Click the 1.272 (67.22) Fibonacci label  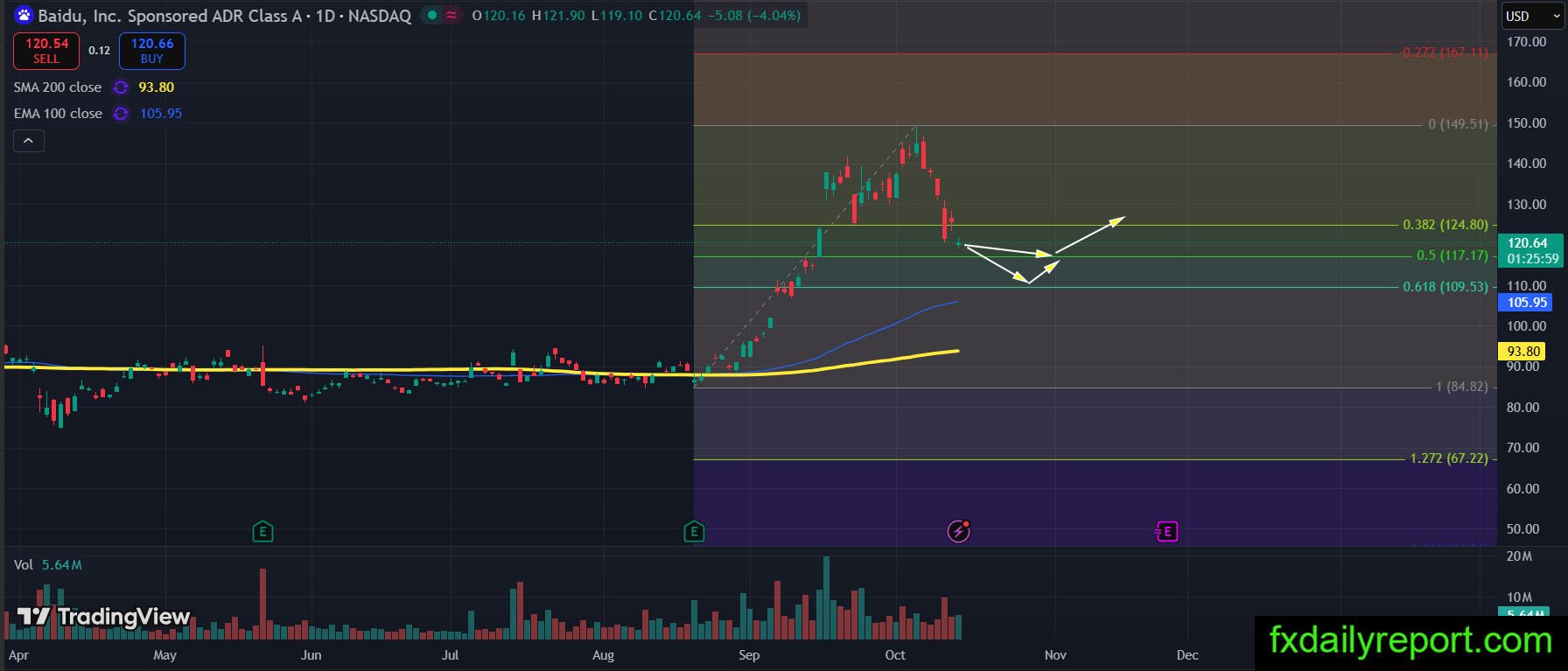[x=1448, y=458]
